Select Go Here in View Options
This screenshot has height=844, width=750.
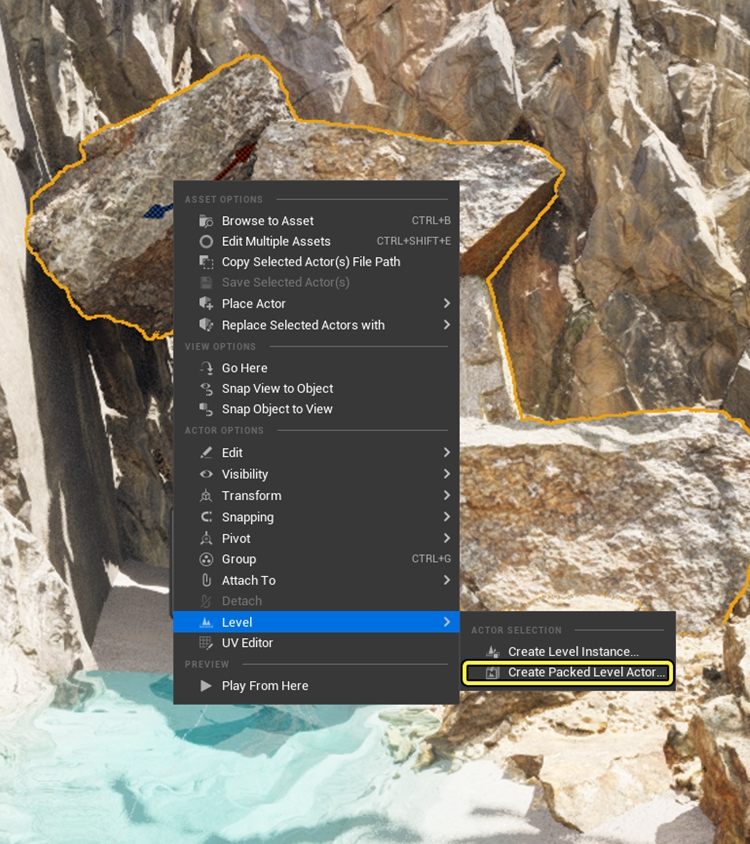(x=316, y=368)
